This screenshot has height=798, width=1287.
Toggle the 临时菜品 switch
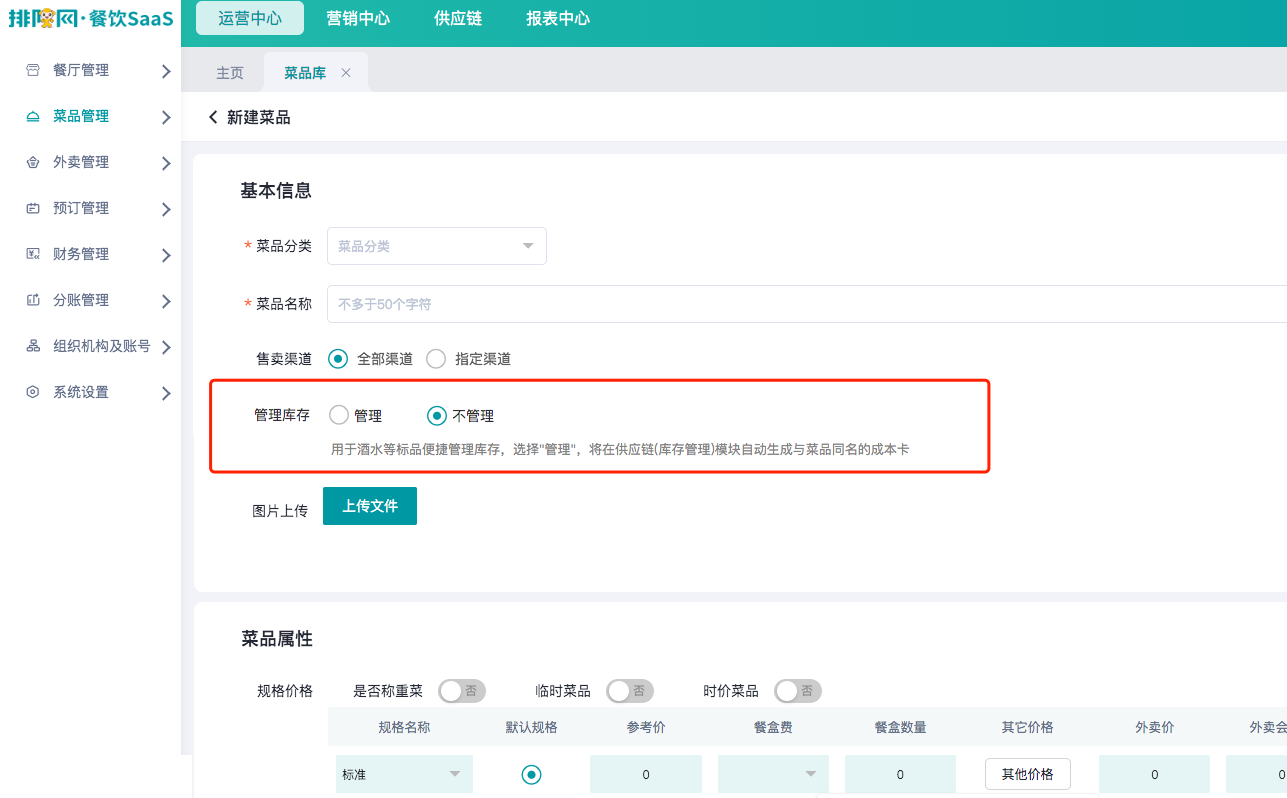(630, 691)
